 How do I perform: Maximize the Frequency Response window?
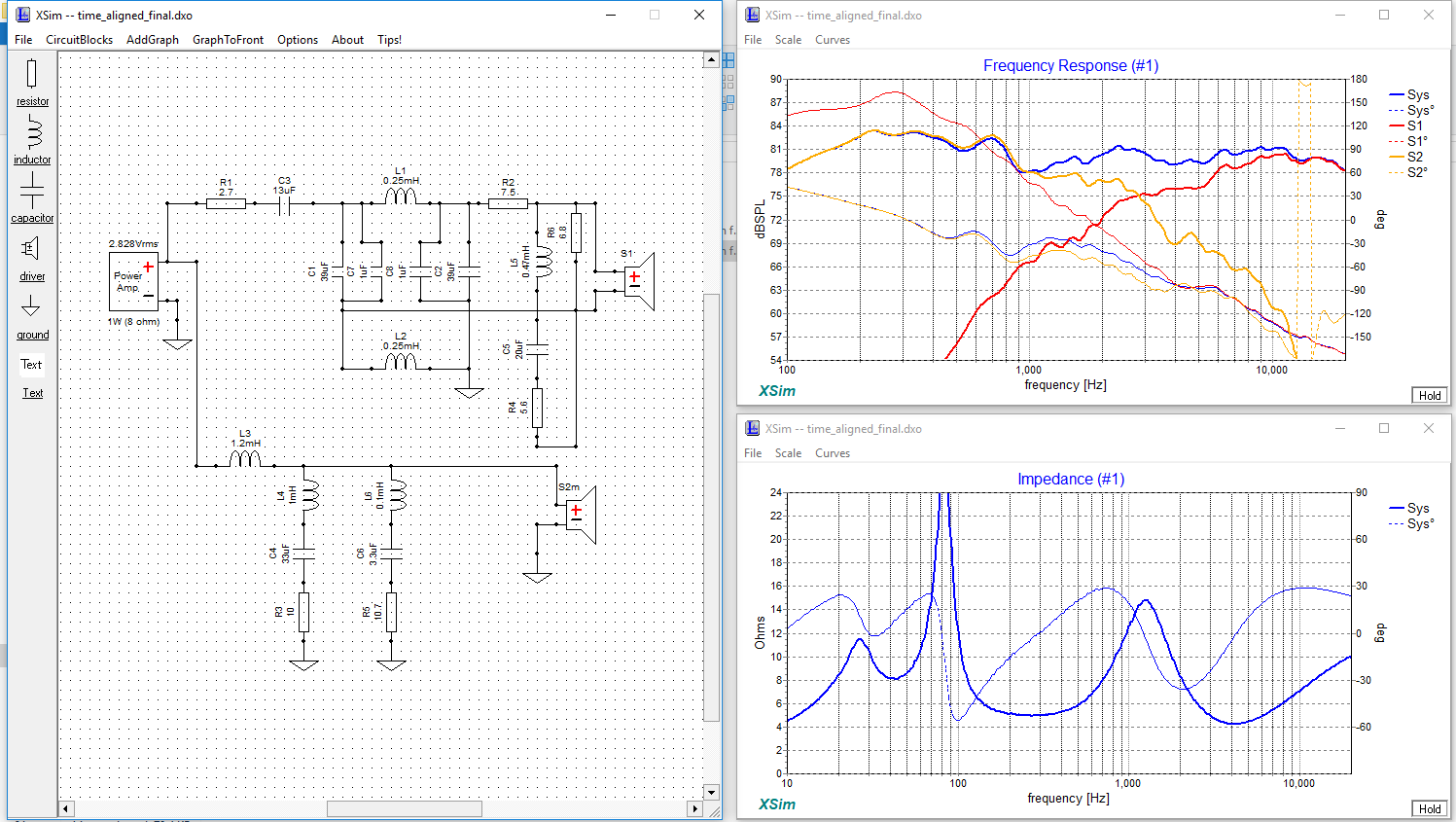1384,15
